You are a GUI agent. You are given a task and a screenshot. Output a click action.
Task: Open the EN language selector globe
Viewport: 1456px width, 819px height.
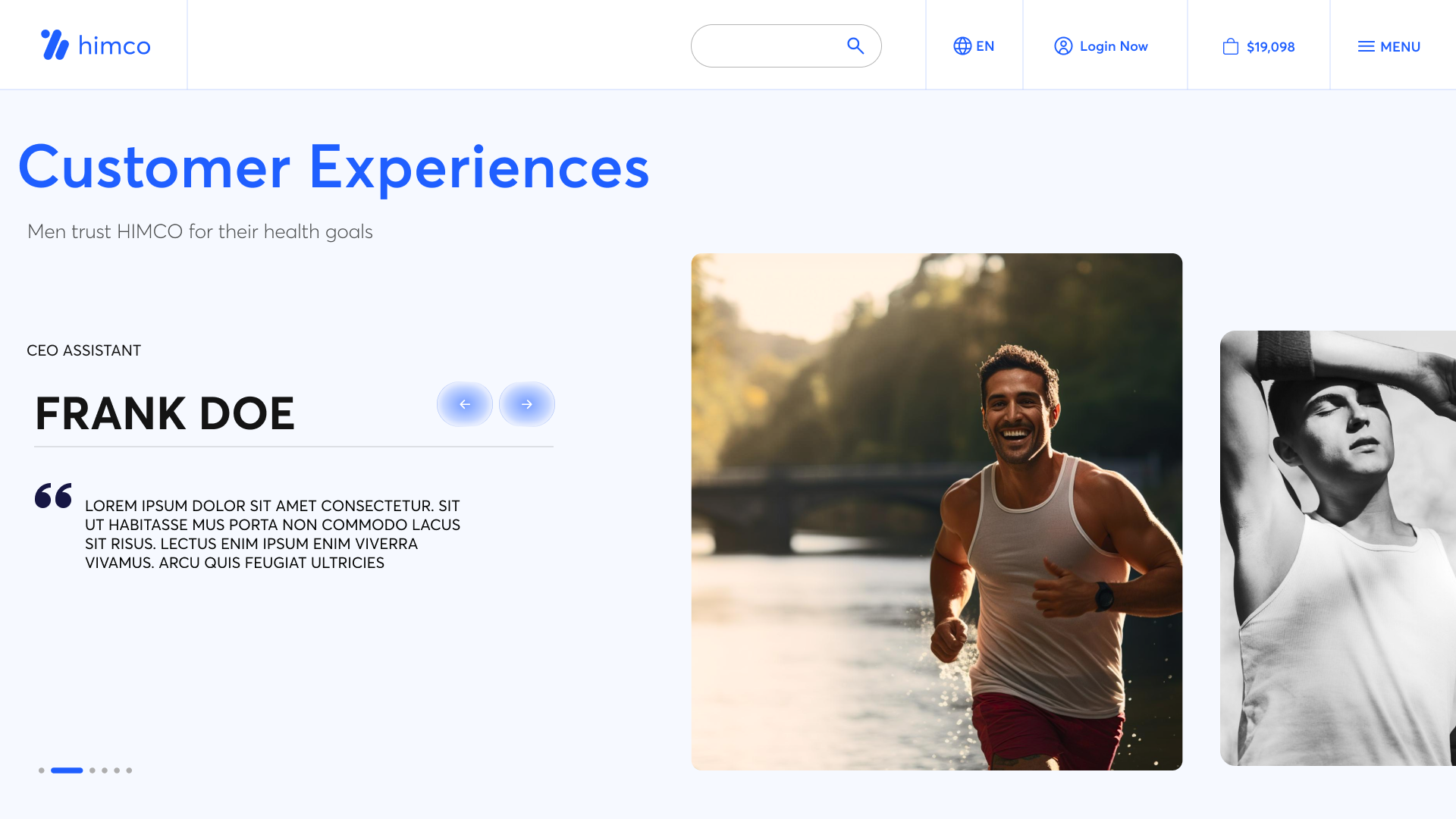click(x=974, y=46)
